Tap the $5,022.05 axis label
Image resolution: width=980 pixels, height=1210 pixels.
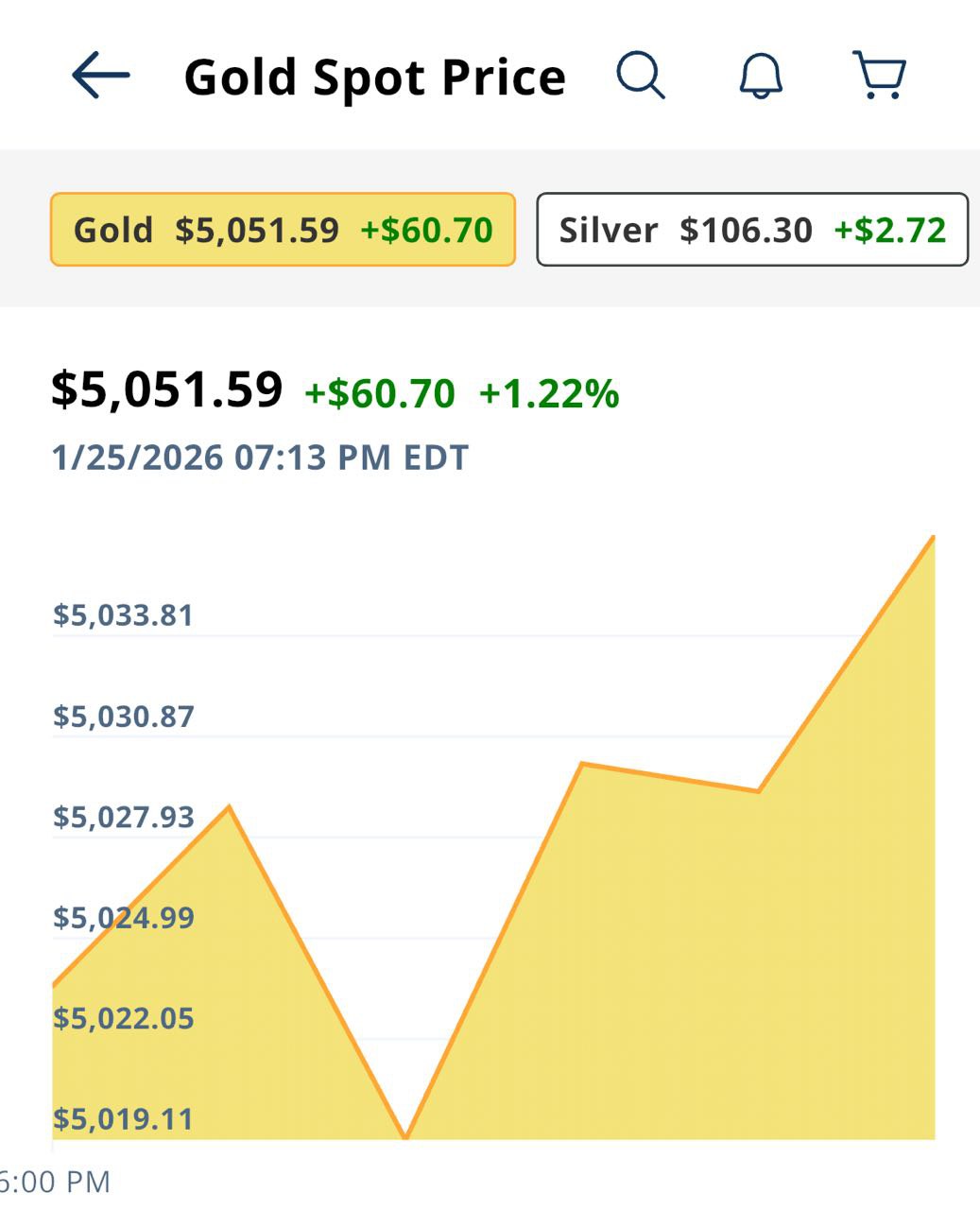(x=123, y=1018)
